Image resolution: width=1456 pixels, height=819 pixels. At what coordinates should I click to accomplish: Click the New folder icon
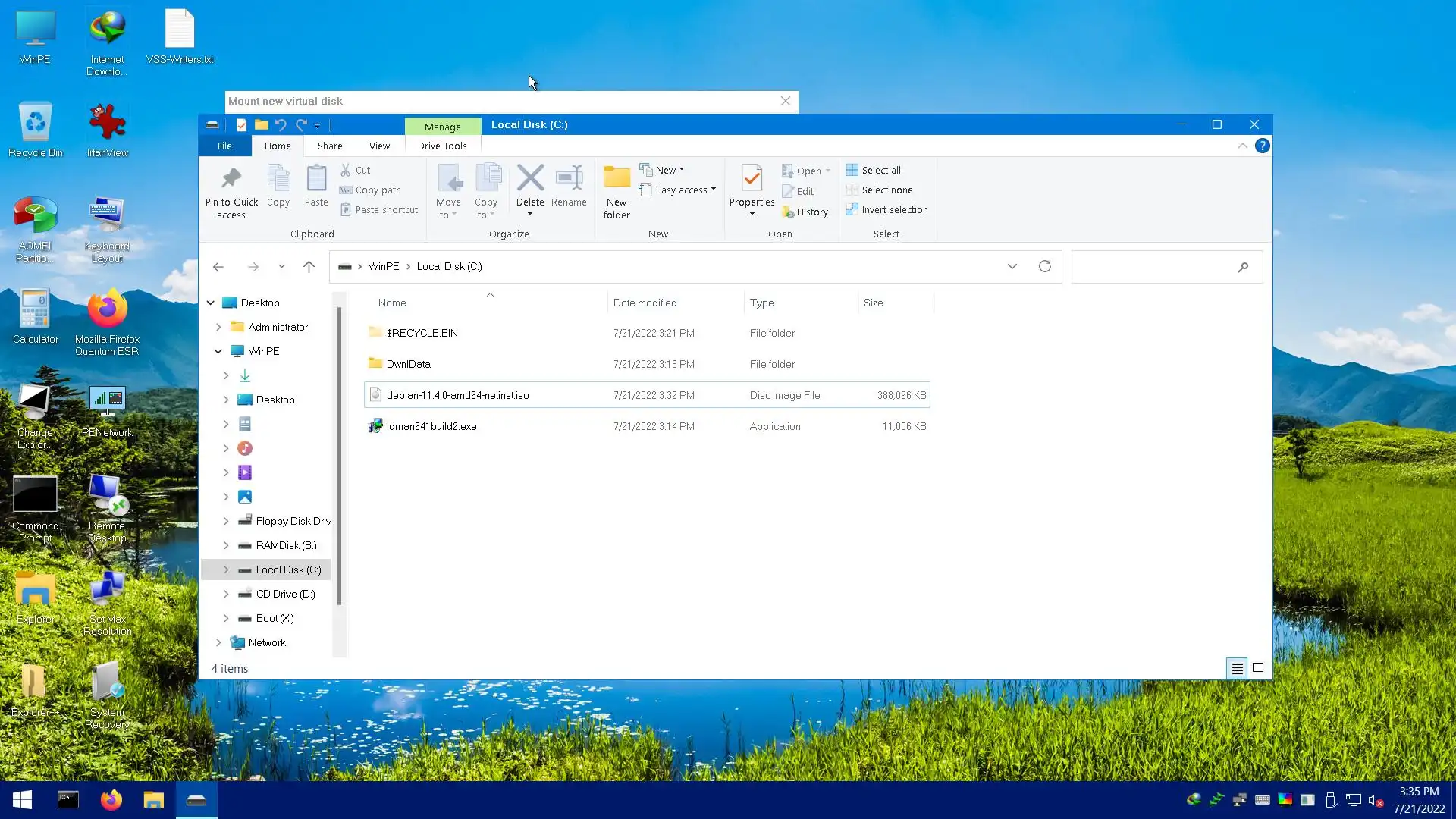pyautogui.click(x=617, y=180)
